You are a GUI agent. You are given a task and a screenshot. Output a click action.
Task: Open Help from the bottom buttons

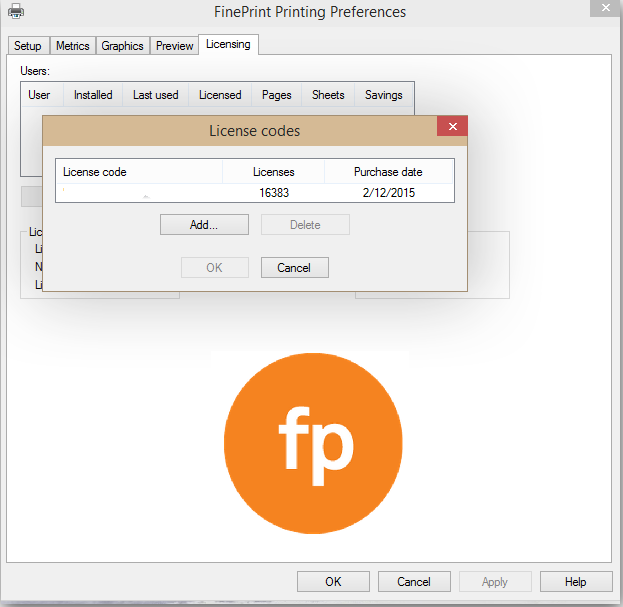tap(576, 582)
